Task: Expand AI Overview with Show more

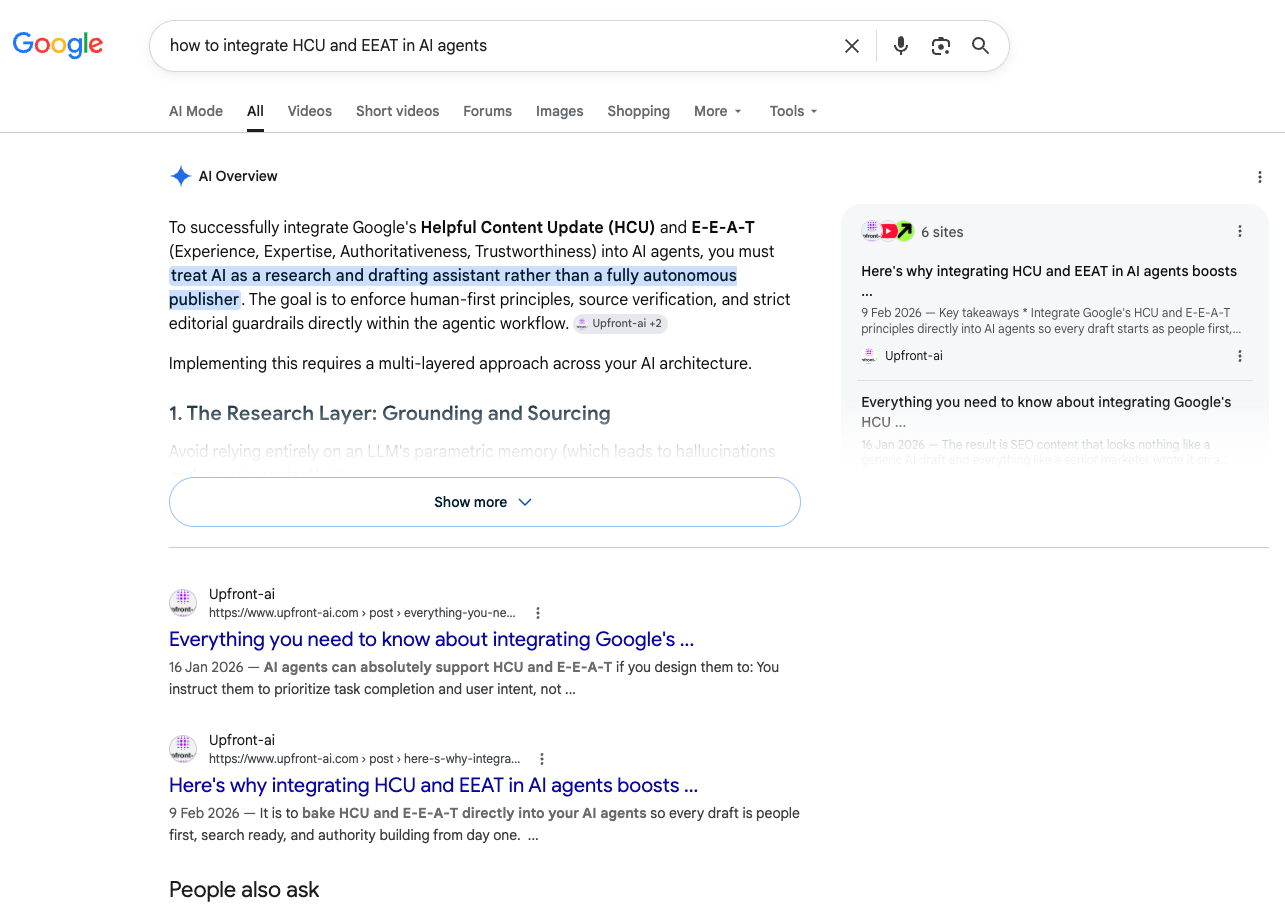Action: (485, 502)
